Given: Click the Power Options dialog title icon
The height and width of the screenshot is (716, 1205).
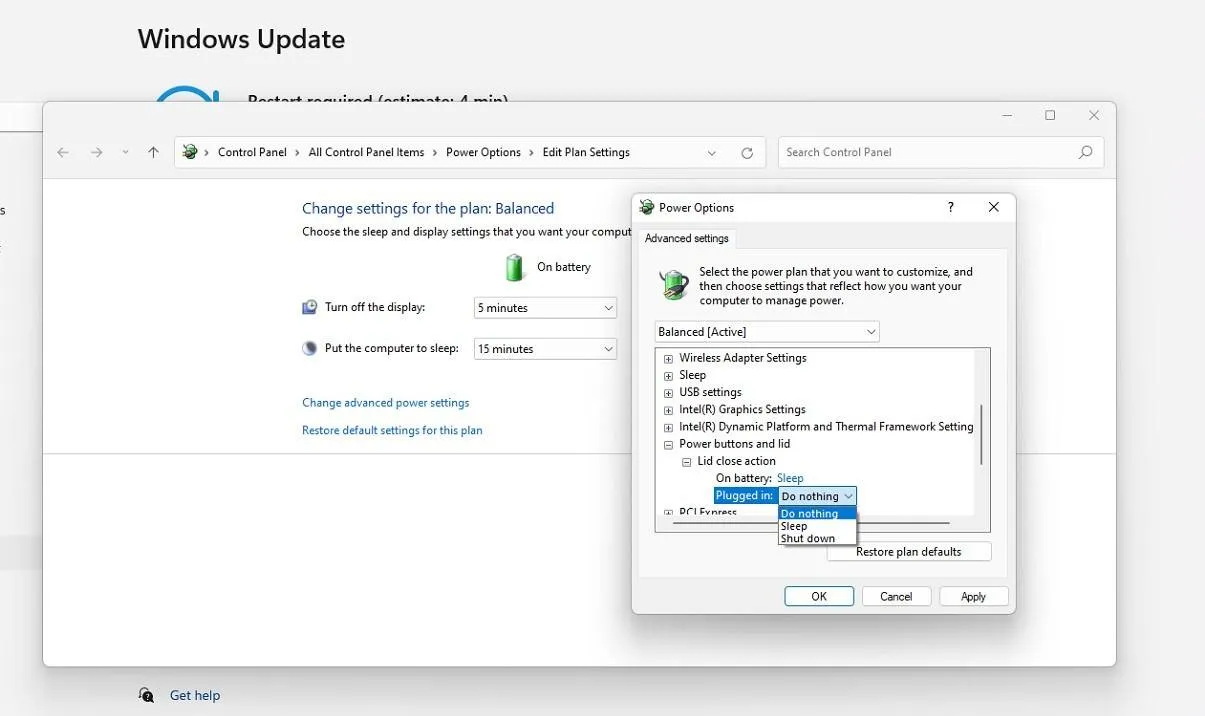Looking at the screenshot, I should tap(647, 207).
